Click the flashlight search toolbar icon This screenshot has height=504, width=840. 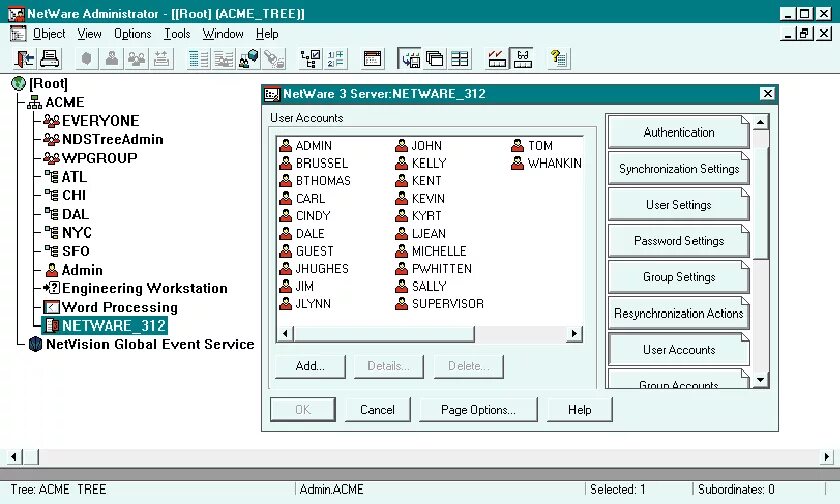coord(274,58)
